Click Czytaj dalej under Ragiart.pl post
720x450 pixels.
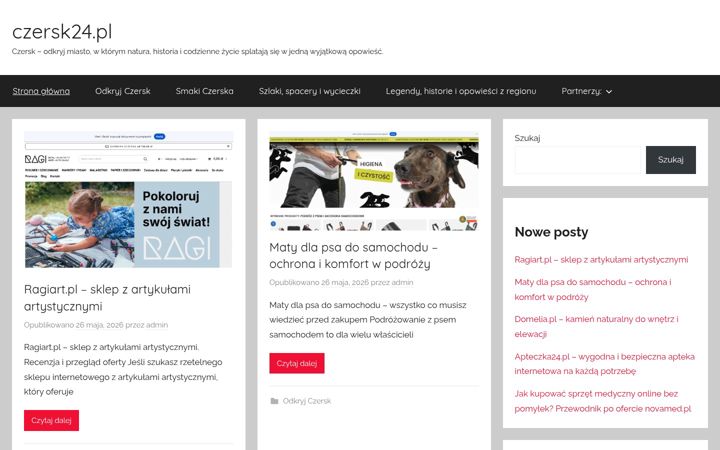coord(51,420)
